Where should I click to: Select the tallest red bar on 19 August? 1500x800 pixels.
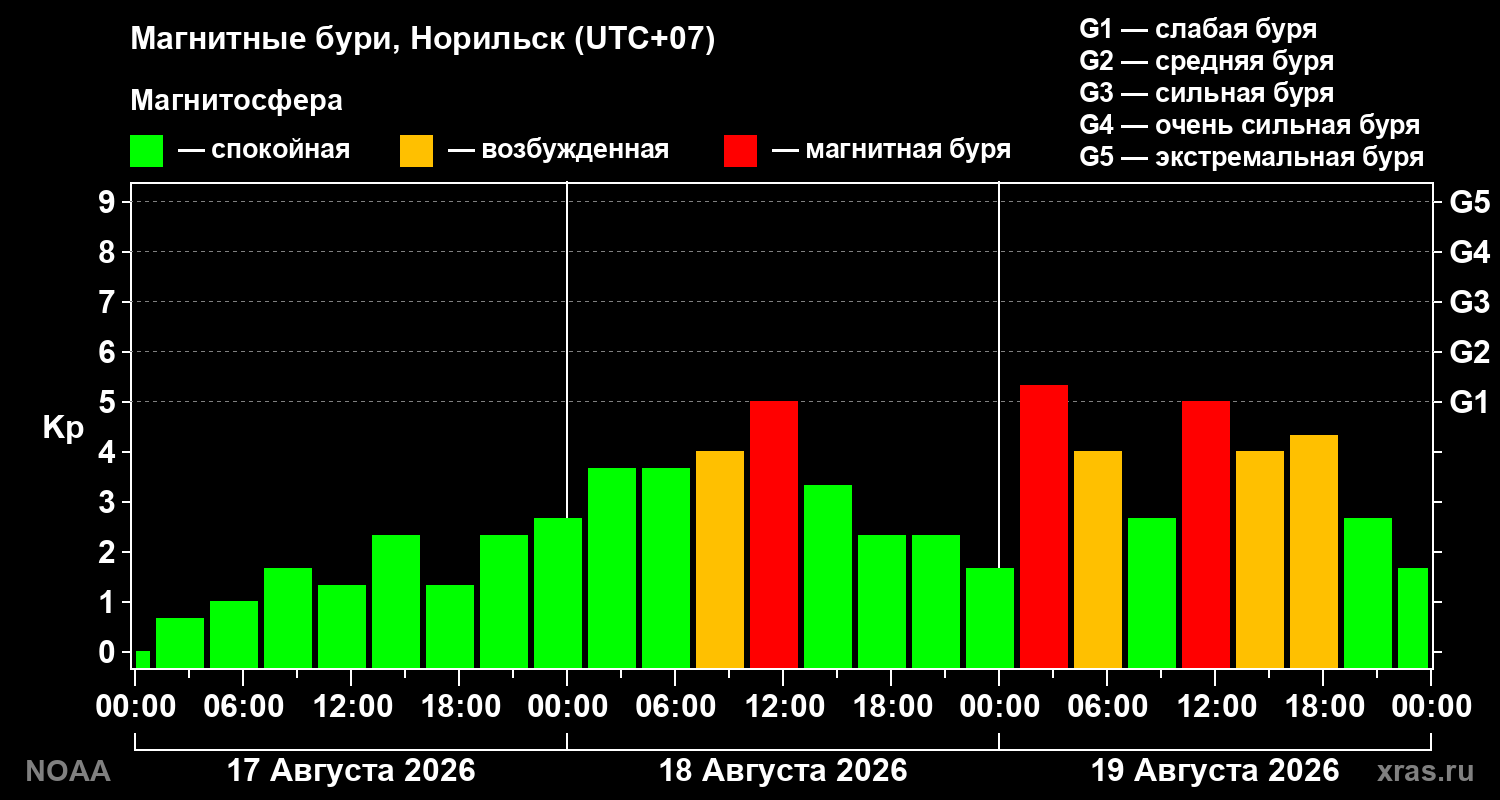click(x=1044, y=526)
